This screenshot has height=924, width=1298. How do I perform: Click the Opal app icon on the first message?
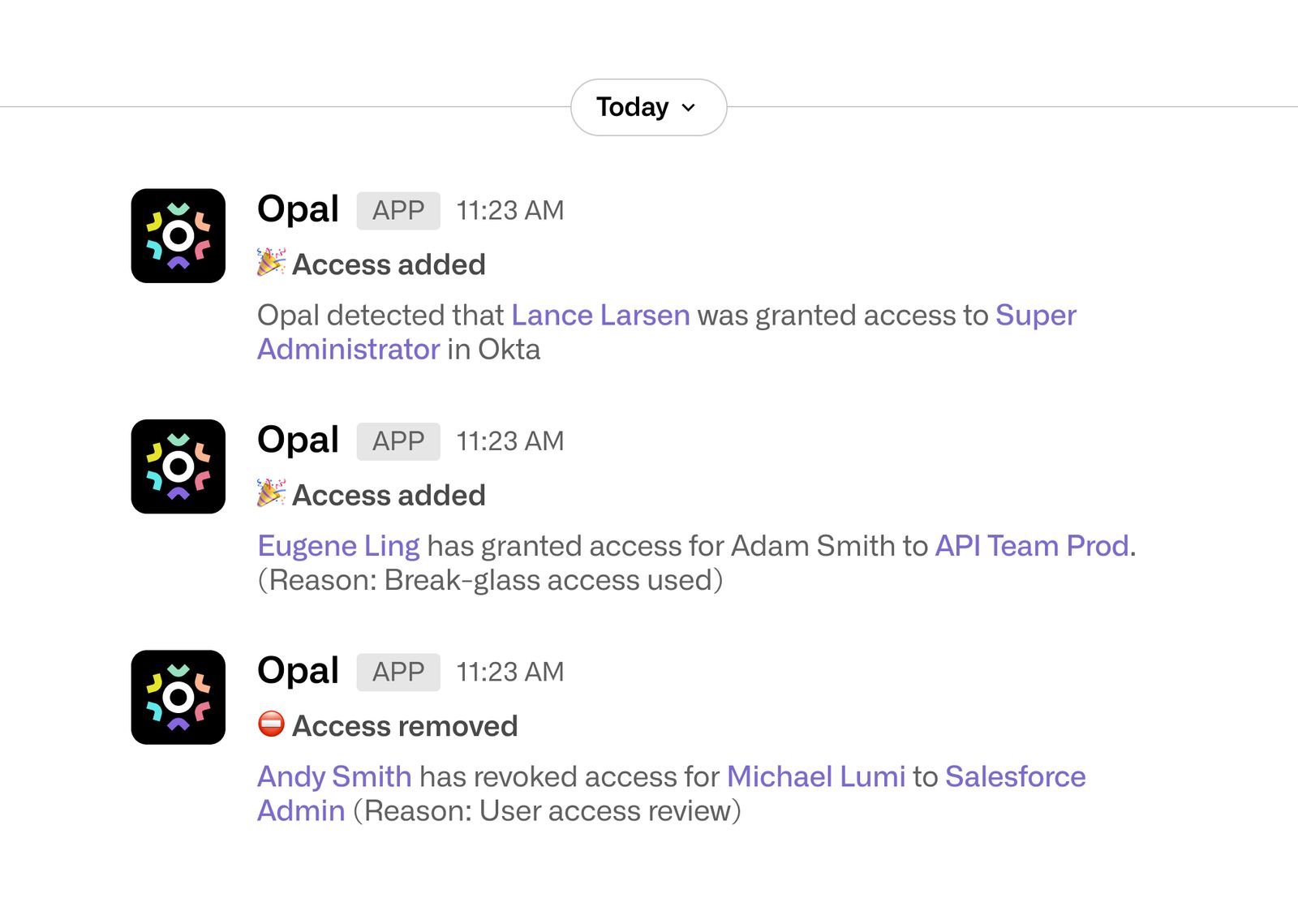click(x=178, y=236)
